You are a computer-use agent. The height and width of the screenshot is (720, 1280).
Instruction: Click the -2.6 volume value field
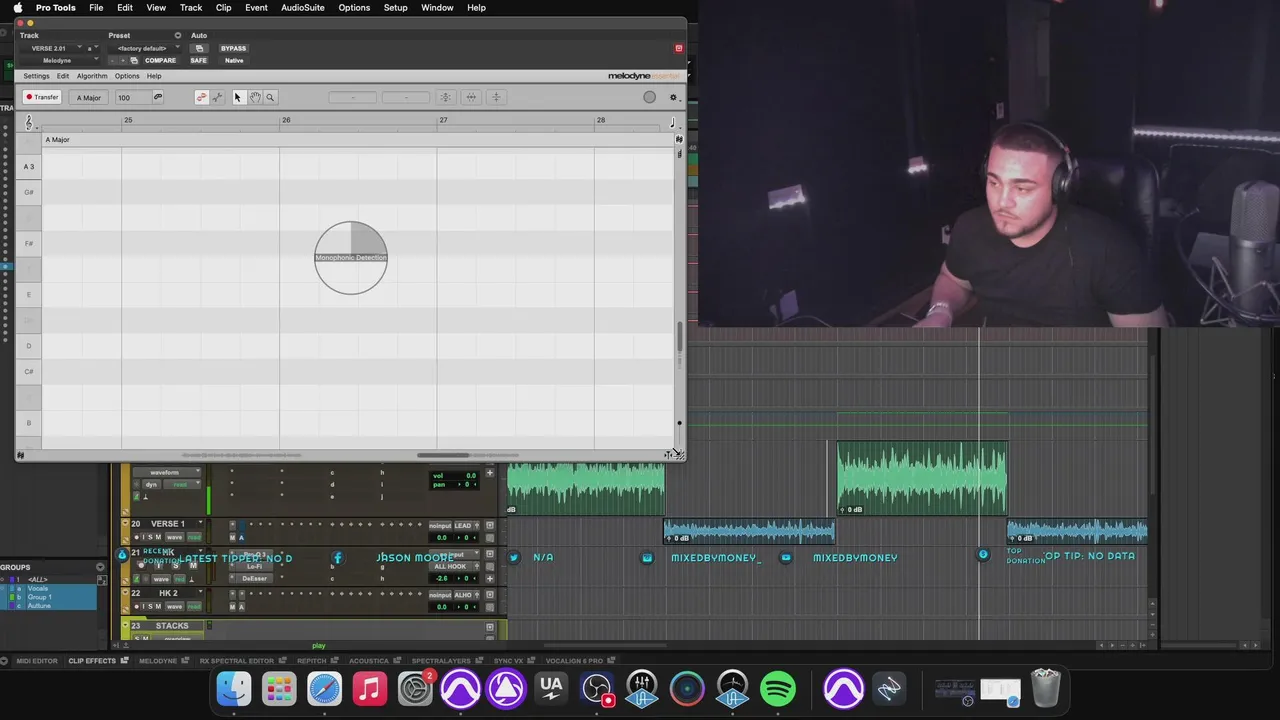pos(441,578)
